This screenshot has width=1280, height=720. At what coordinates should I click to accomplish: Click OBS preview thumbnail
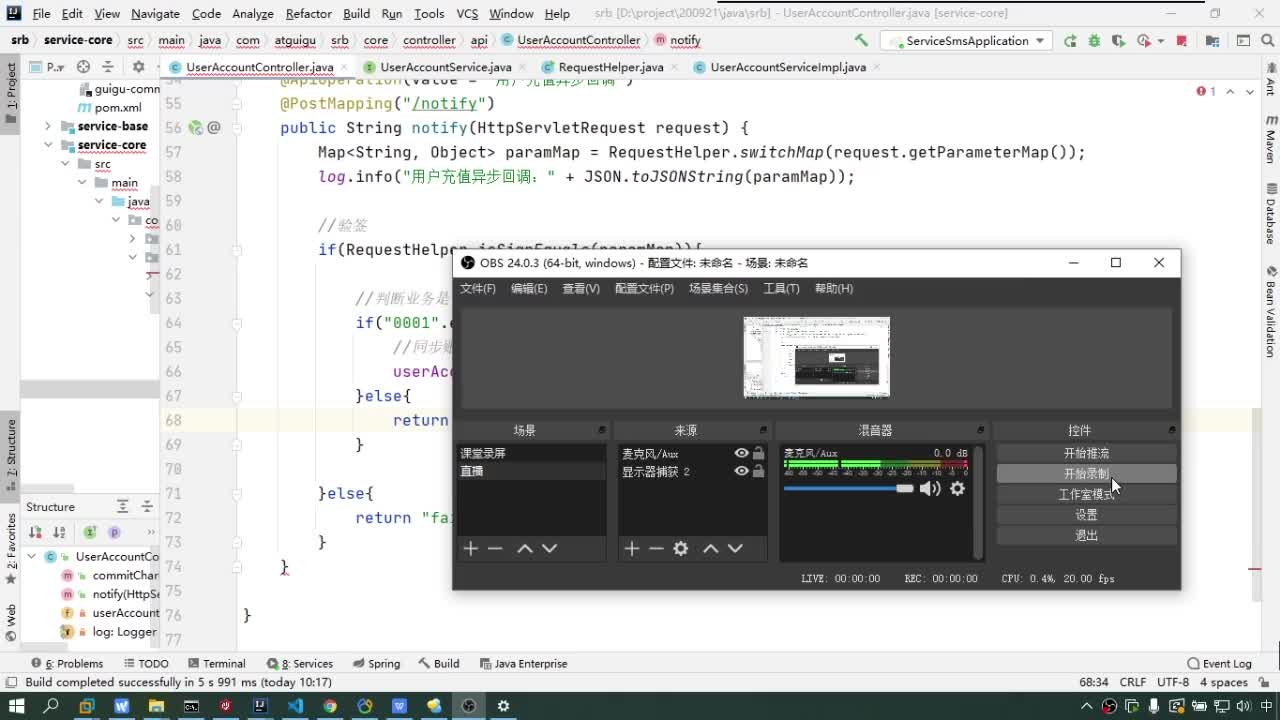(816, 357)
